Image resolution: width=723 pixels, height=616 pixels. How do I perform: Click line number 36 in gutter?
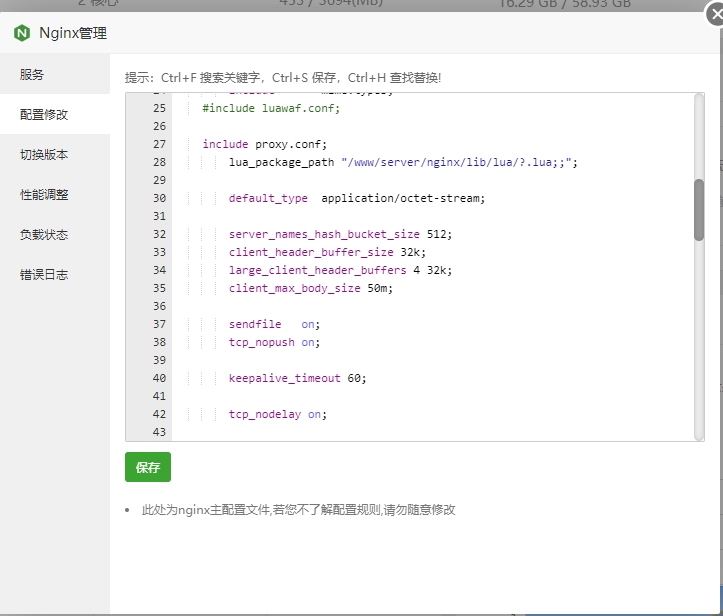pos(159,306)
